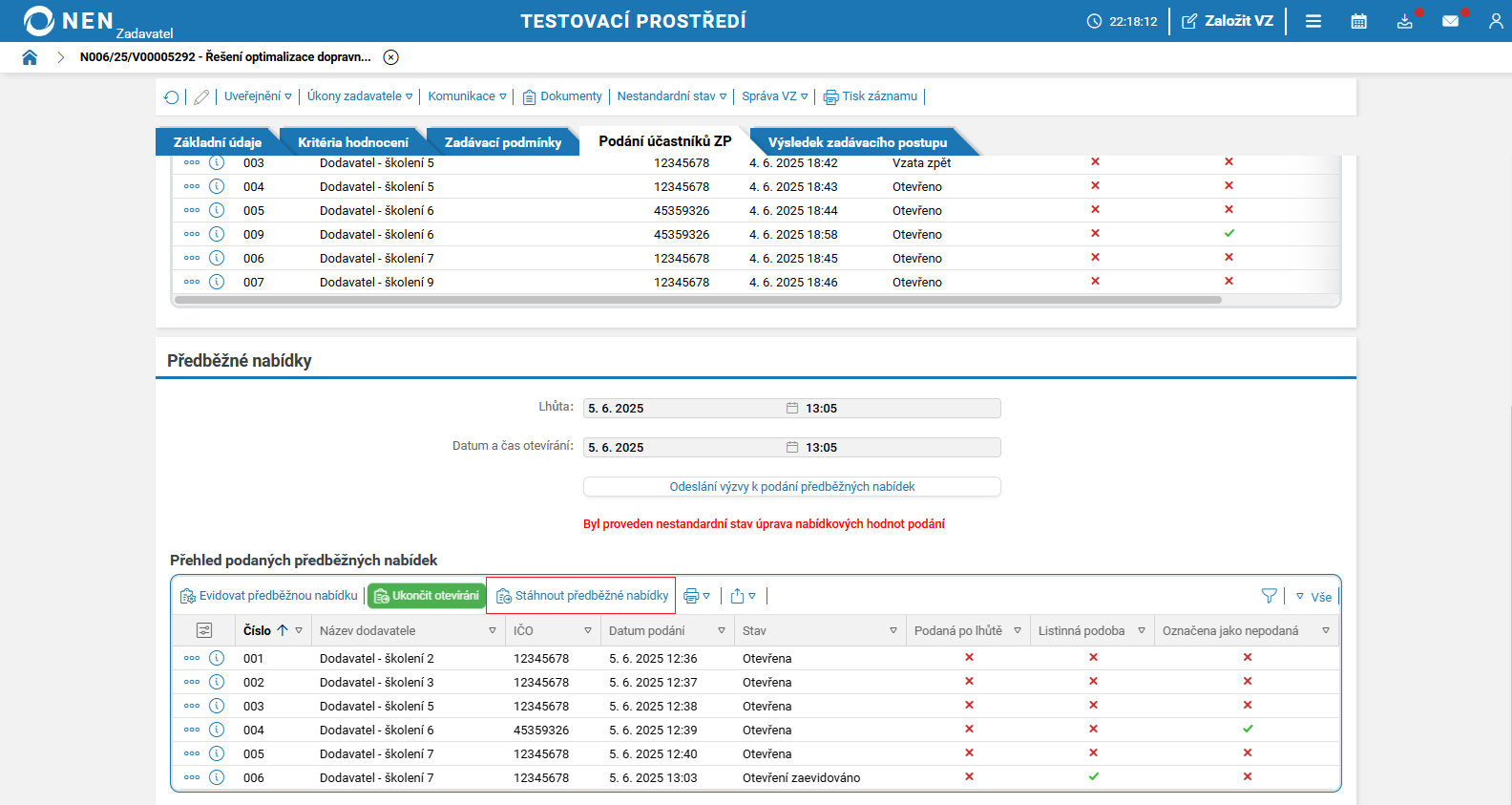Image resolution: width=1512 pixels, height=805 pixels.
Task: Show info for upper row 007
Action: point(217,282)
